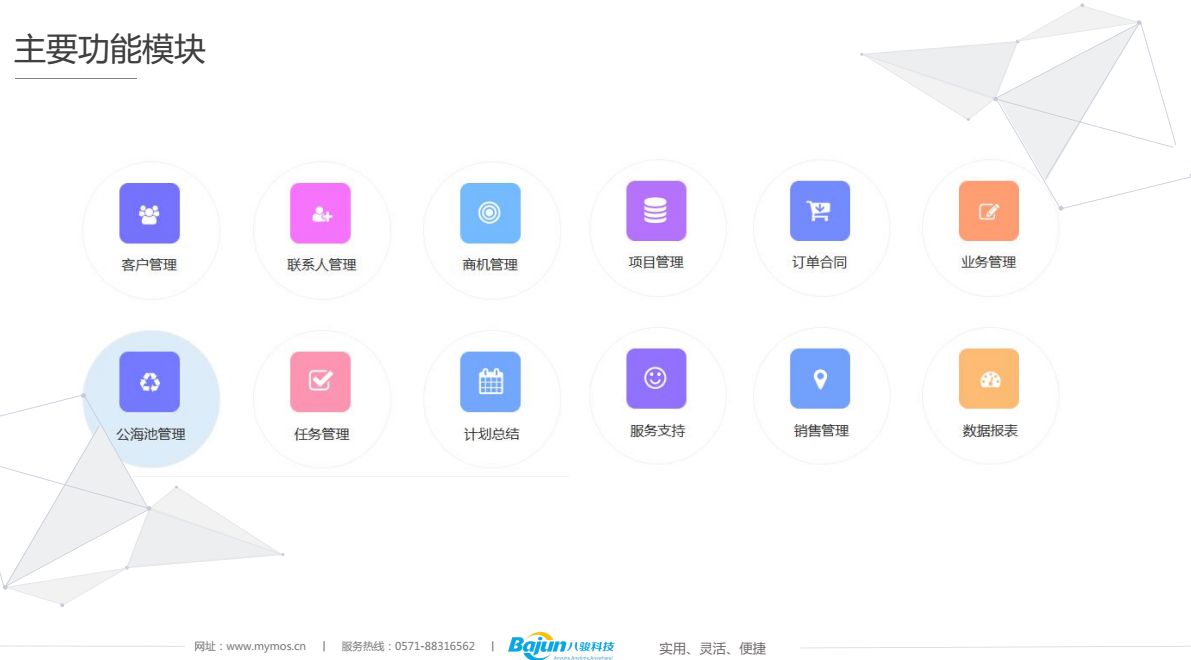Click the 任务管理 checkmark icon
The height and width of the screenshot is (660, 1191).
coord(320,382)
